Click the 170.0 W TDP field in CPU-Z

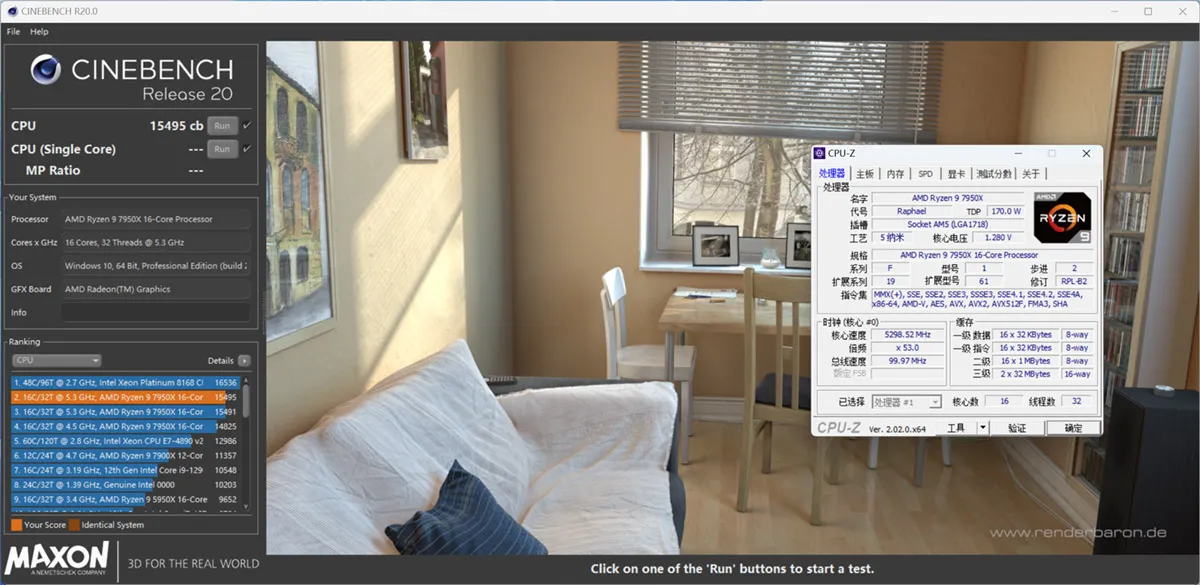(1005, 211)
